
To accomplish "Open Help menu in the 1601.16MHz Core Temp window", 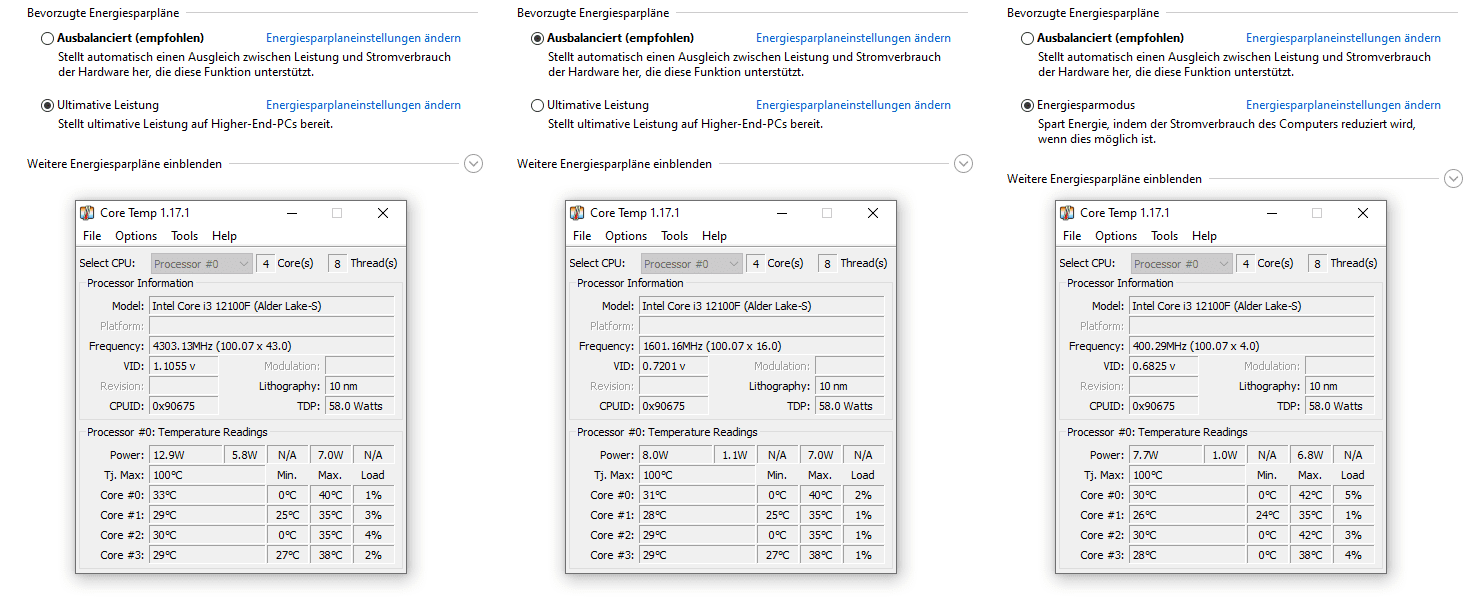I will tap(714, 236).
